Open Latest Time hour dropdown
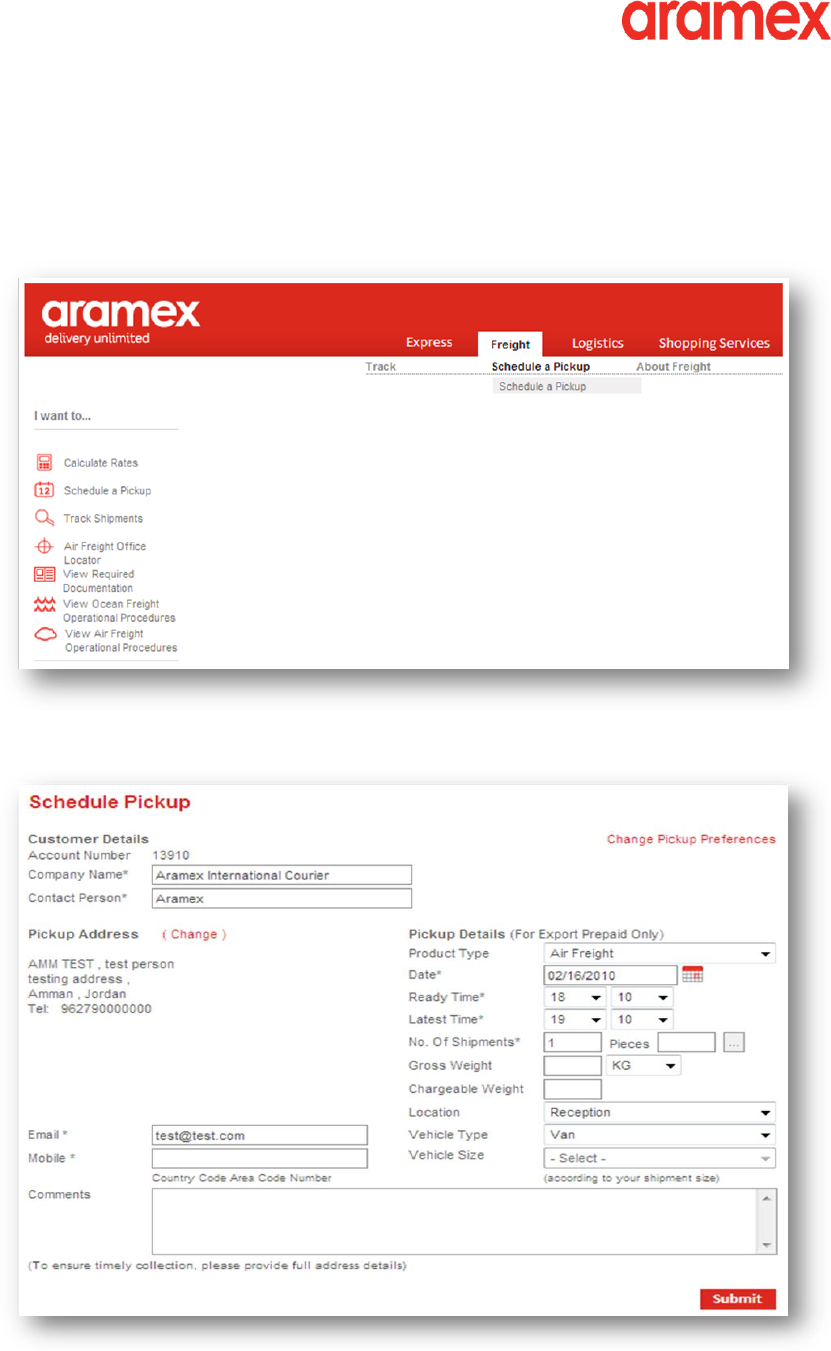Viewport: 831px width, 1351px height. 575,1020
